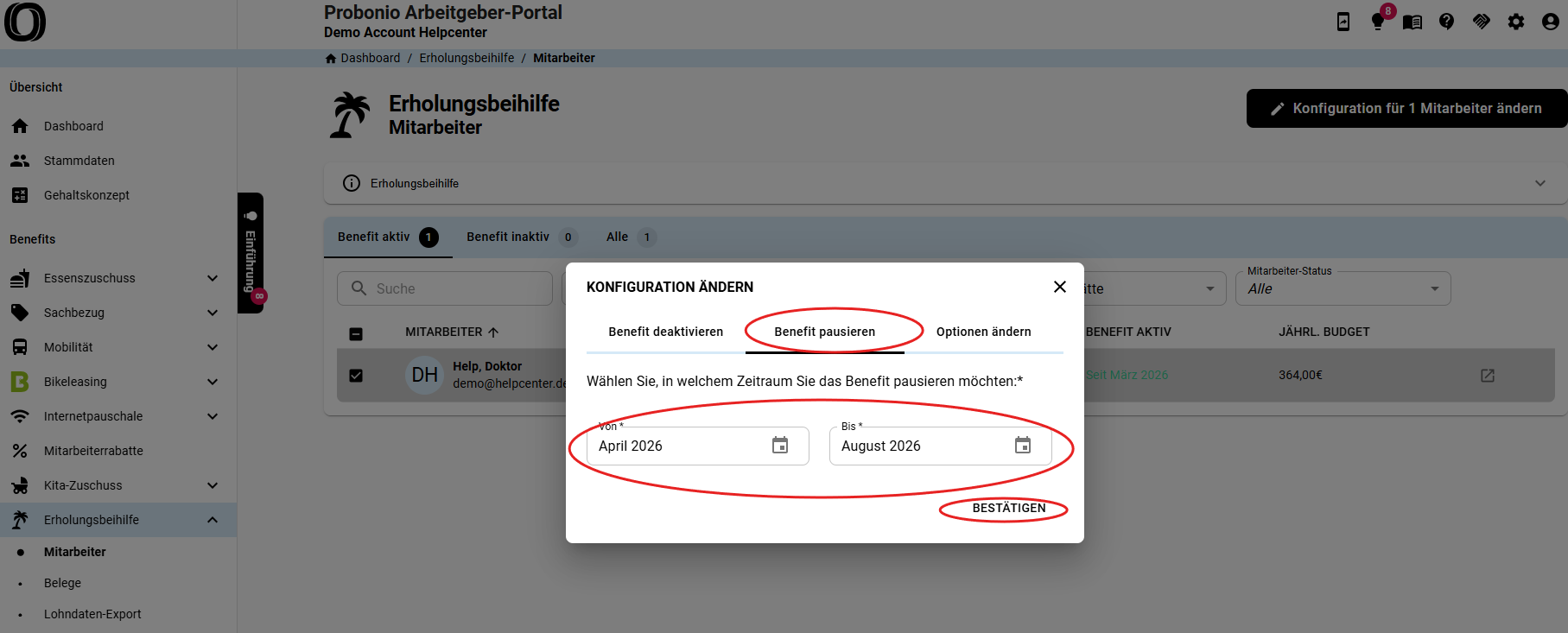
Task: Open Belege in the sidebar
Action: pyautogui.click(x=62, y=583)
